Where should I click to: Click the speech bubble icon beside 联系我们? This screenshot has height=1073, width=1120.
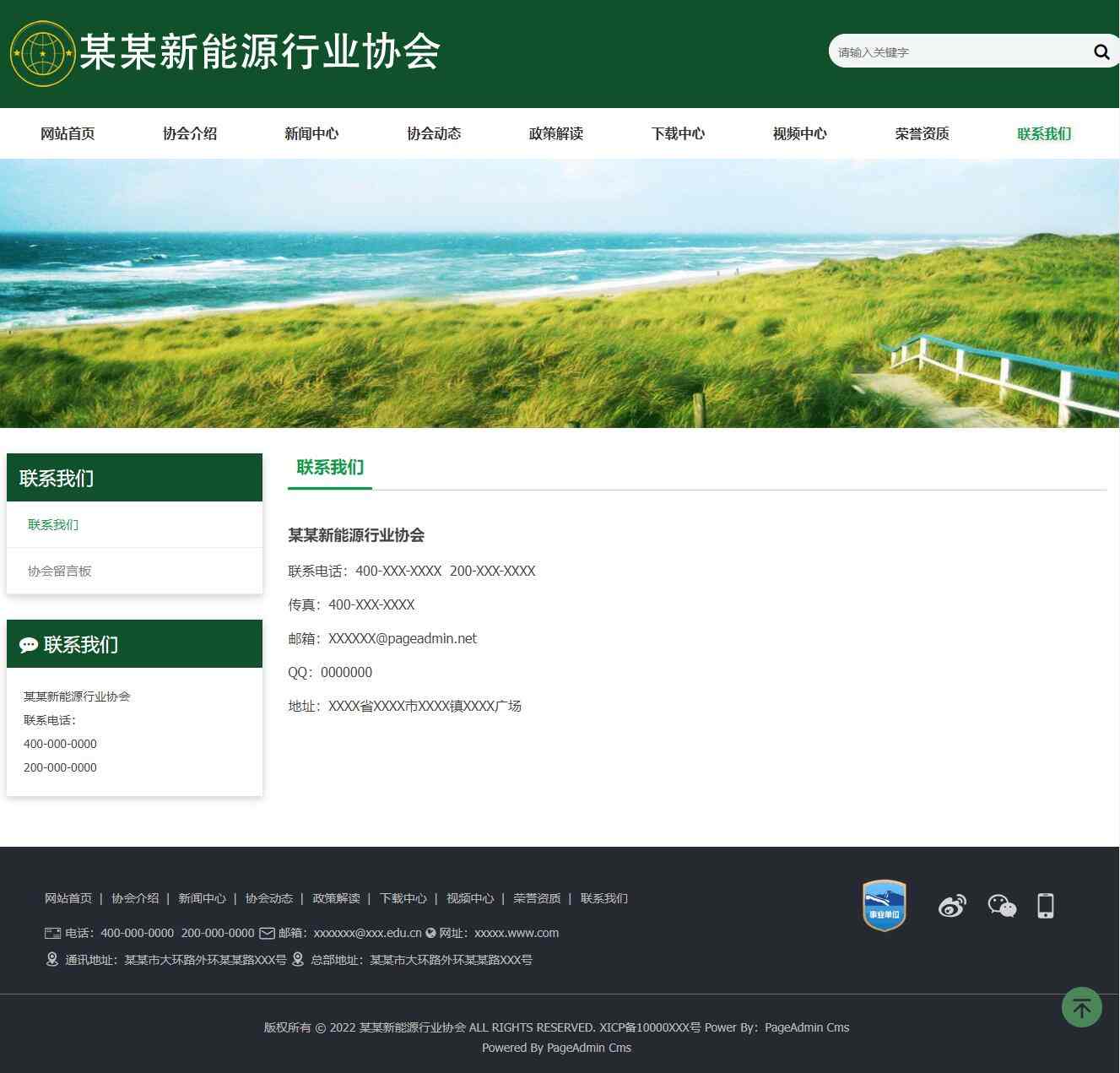[x=30, y=644]
